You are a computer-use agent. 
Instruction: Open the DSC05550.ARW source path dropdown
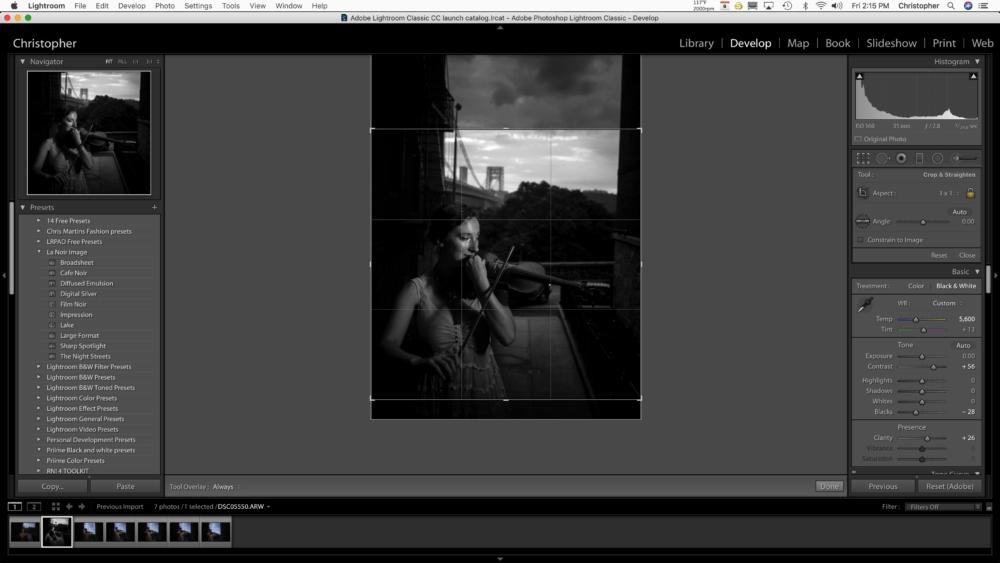point(244,507)
